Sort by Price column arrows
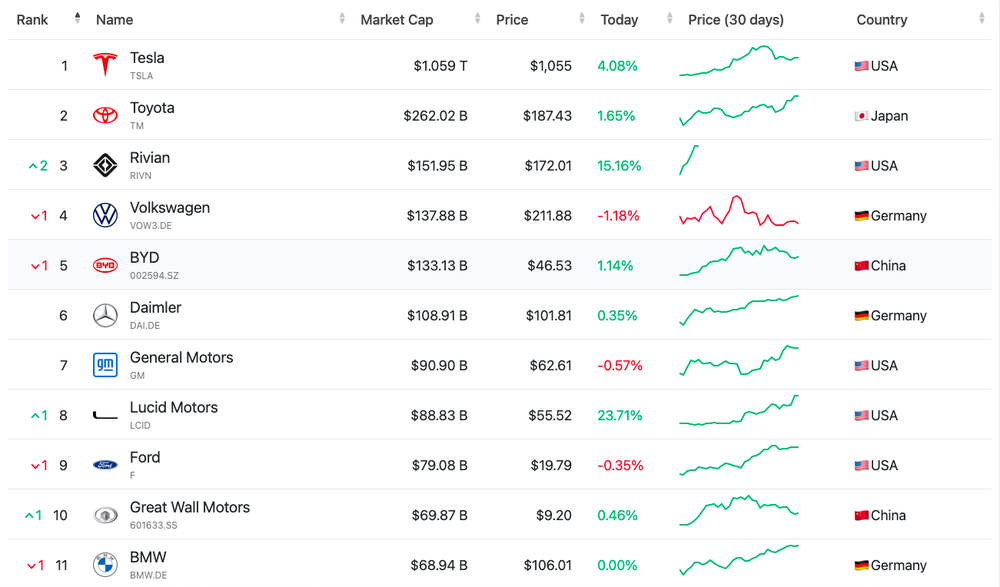1000x587 pixels. click(x=582, y=19)
